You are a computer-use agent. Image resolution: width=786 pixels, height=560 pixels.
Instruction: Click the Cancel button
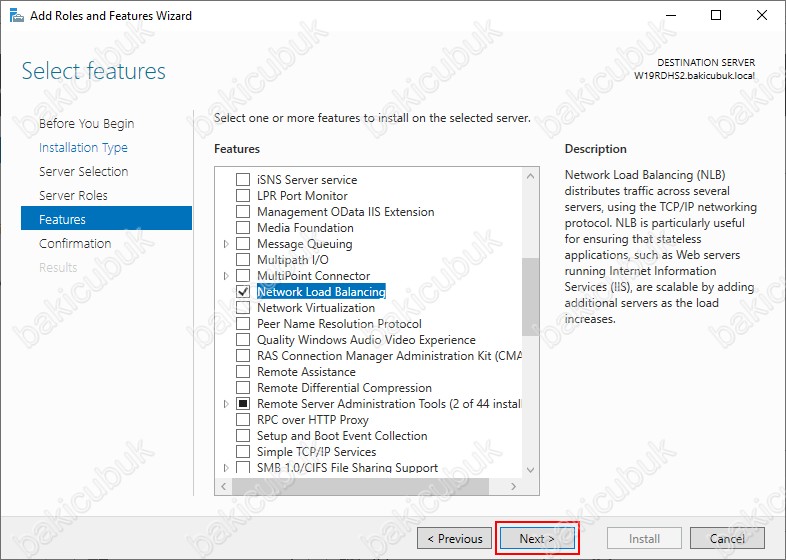pos(727,538)
